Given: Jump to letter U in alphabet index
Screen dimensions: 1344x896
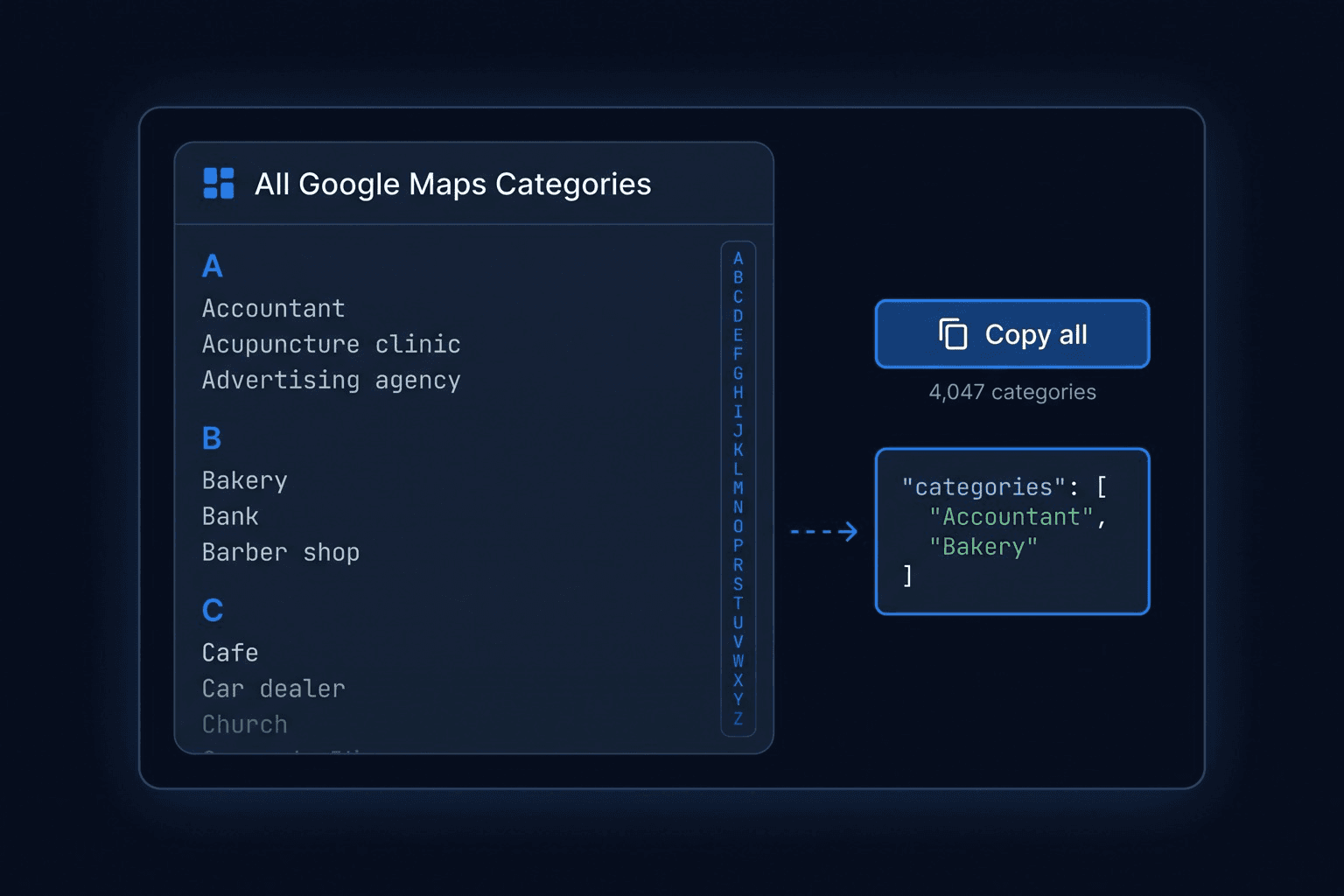Looking at the screenshot, I should pyautogui.click(x=738, y=622).
